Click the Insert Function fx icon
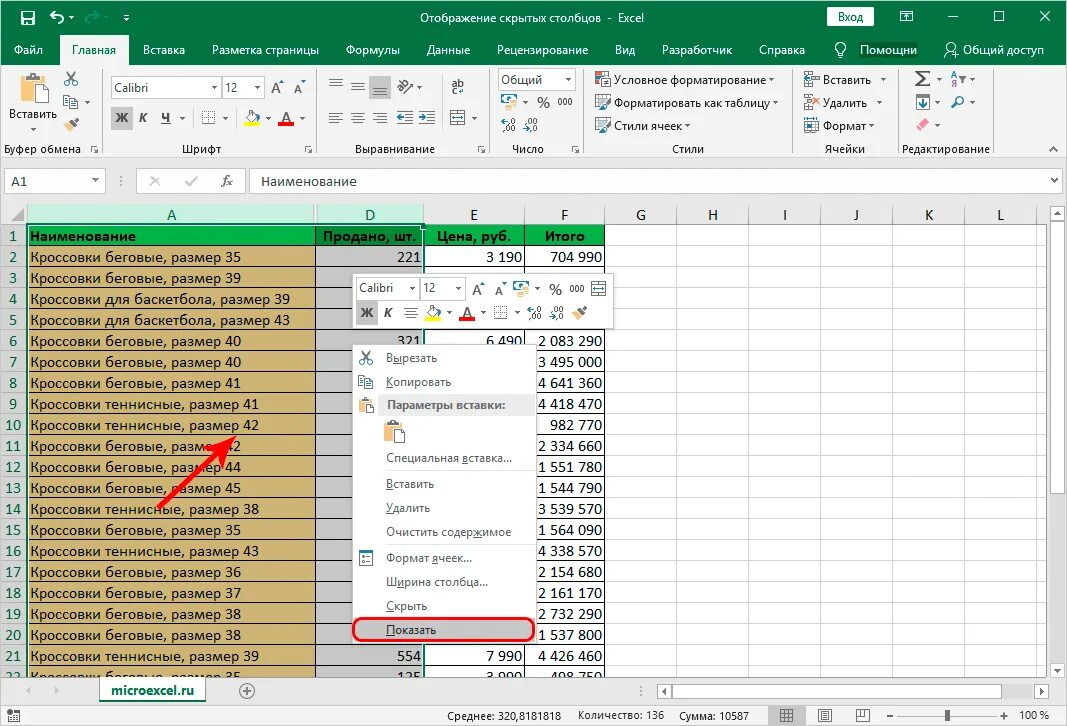Screen dimensions: 1067x726 click(x=227, y=181)
